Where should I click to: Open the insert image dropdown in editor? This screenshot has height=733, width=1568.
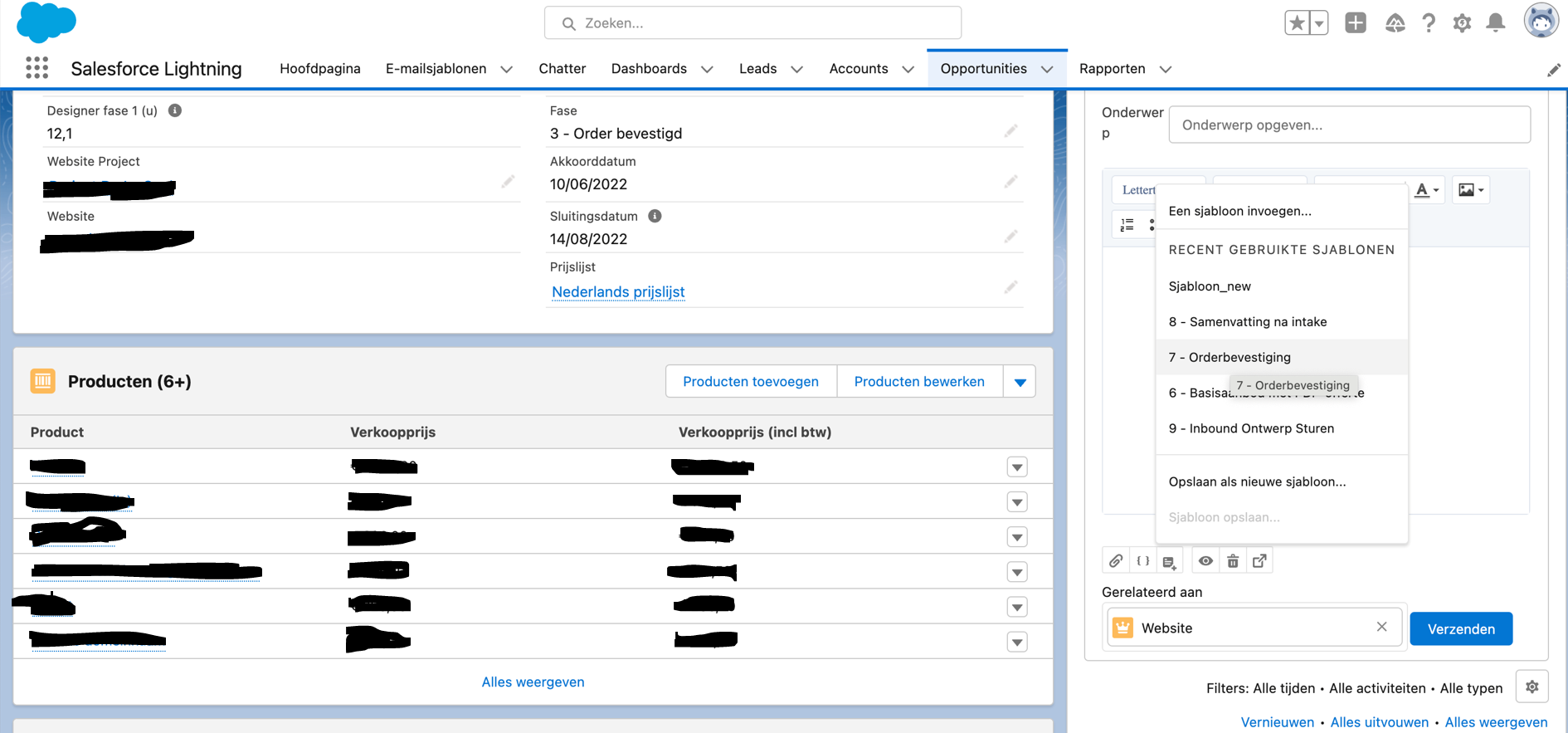(1471, 190)
